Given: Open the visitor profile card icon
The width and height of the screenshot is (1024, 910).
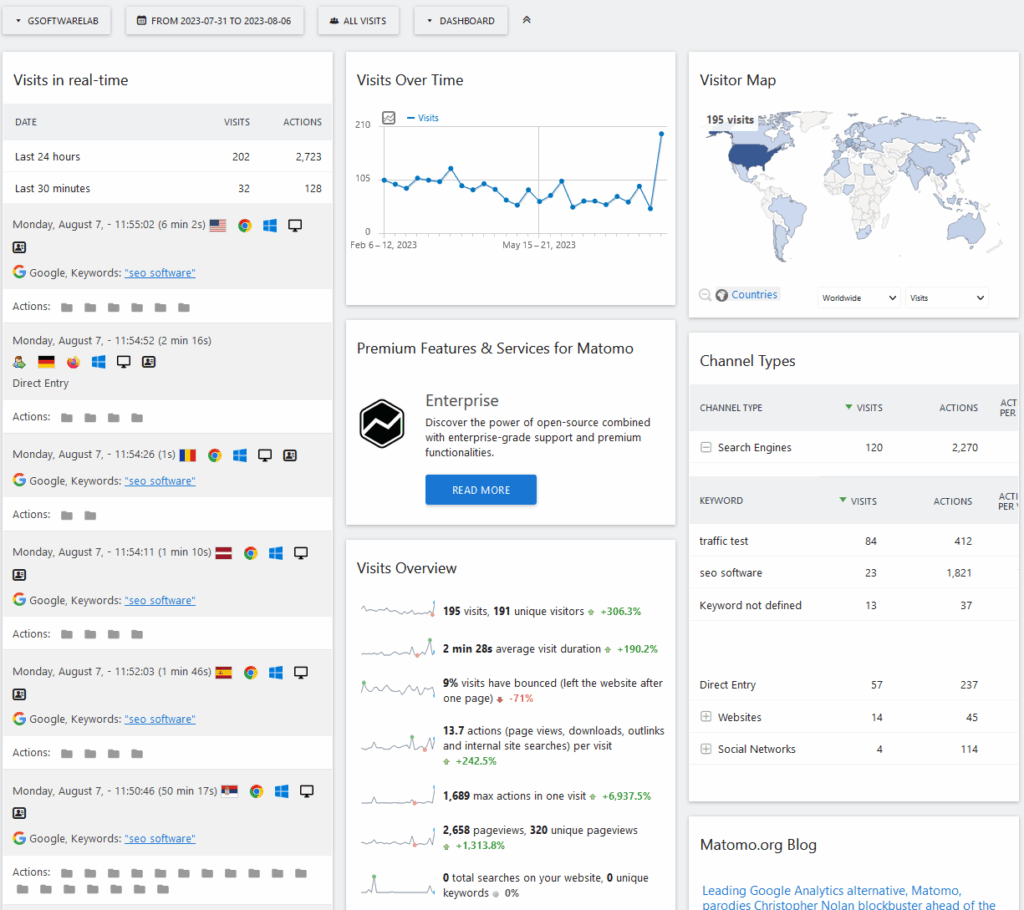Looking at the screenshot, I should [19, 247].
